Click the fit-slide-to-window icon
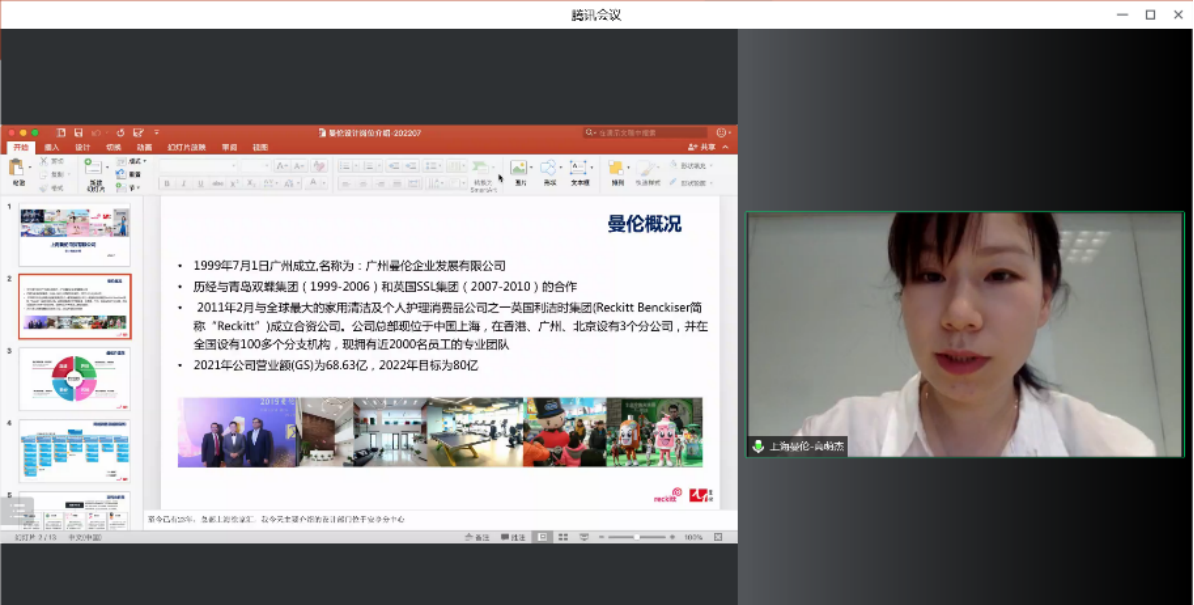Image resolution: width=1194 pixels, height=605 pixels. tap(718, 537)
